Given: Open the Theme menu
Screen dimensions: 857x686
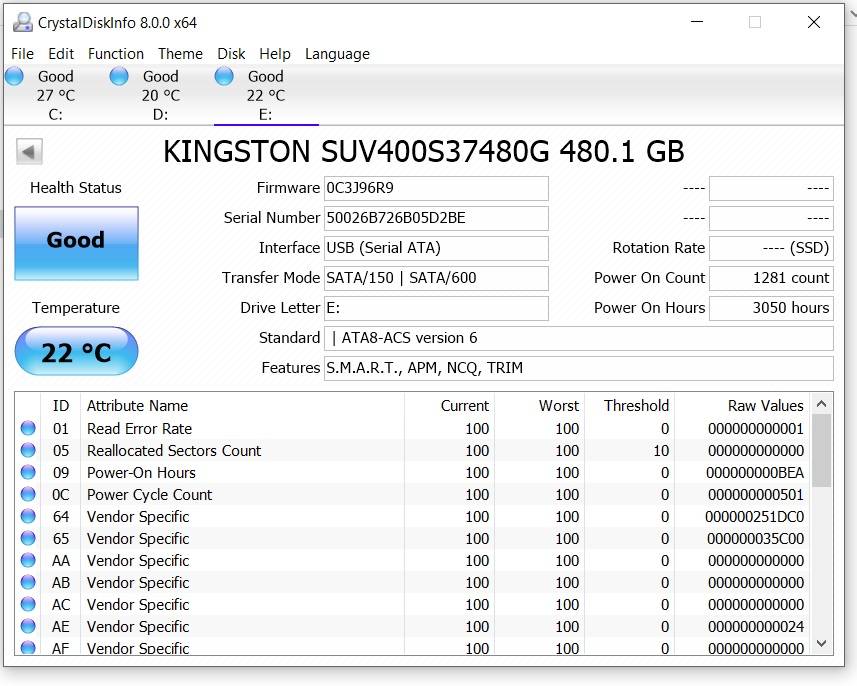Looking at the screenshot, I should click(180, 54).
